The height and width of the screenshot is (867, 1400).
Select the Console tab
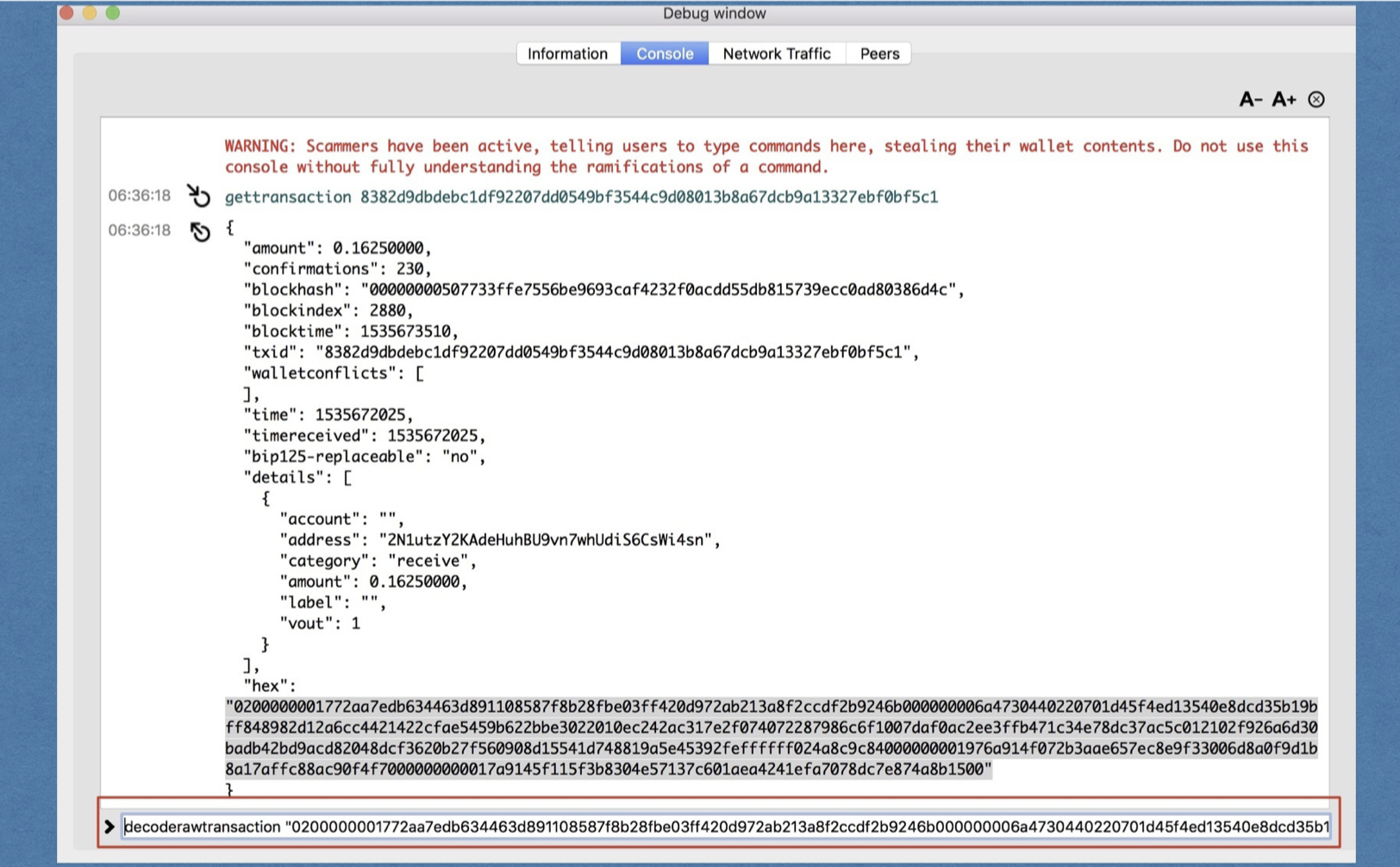665,53
